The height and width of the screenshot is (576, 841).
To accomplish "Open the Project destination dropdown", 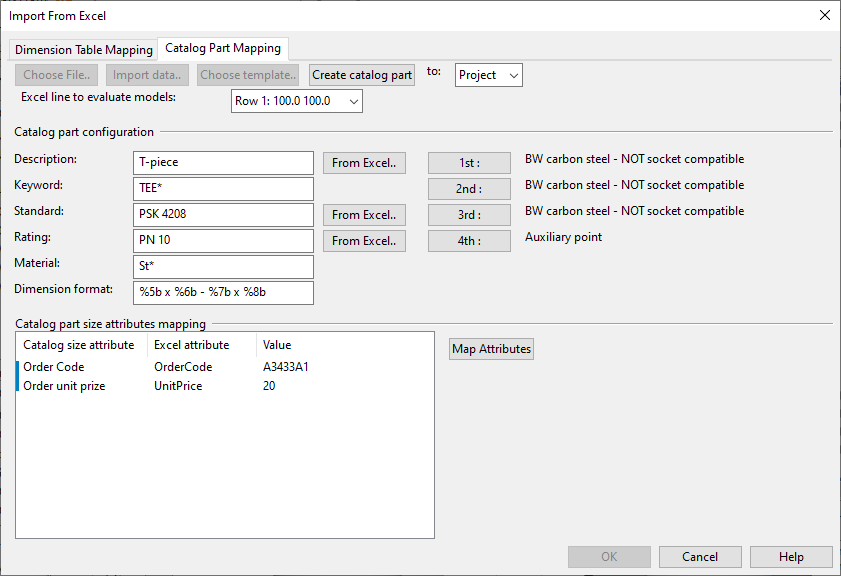I will coord(488,75).
